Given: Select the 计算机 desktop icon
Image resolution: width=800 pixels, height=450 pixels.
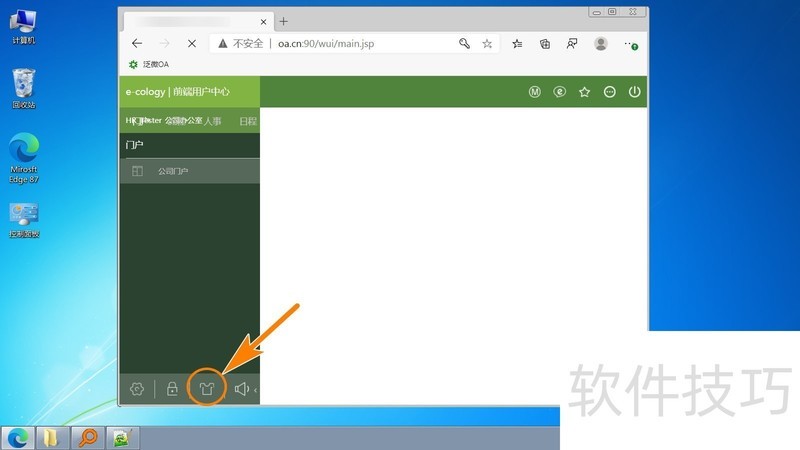Looking at the screenshot, I should tap(23, 27).
